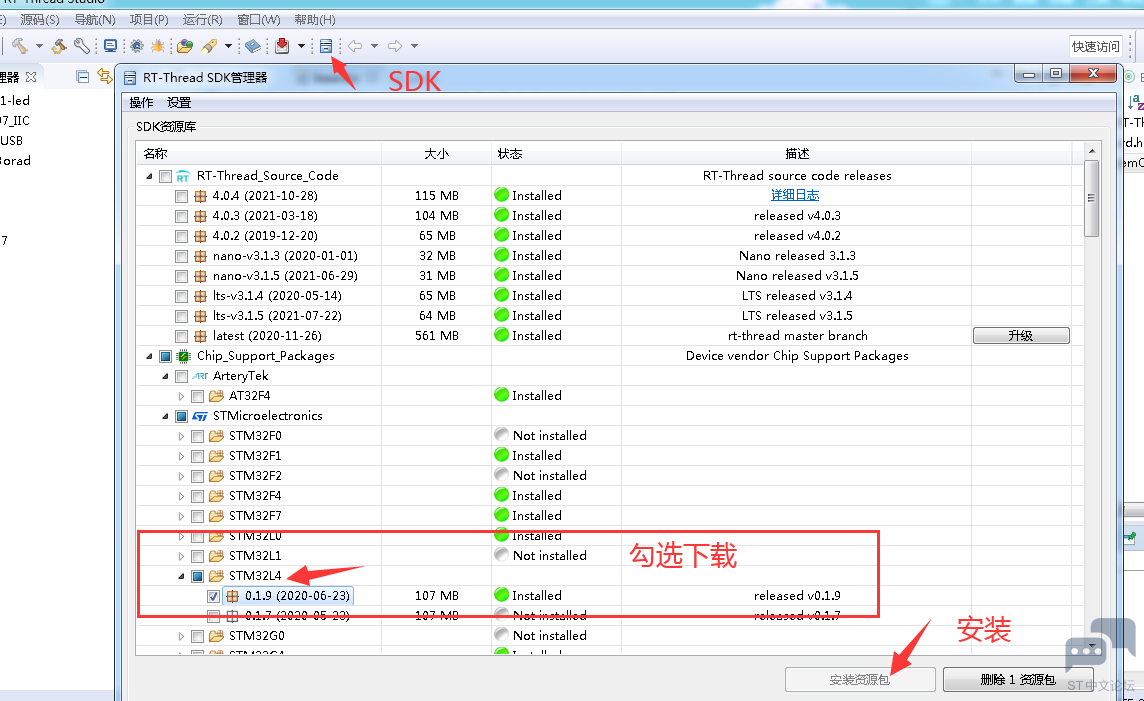Click the package icon beside nano-v3.1.5
The image size is (1144, 701).
tap(201, 276)
